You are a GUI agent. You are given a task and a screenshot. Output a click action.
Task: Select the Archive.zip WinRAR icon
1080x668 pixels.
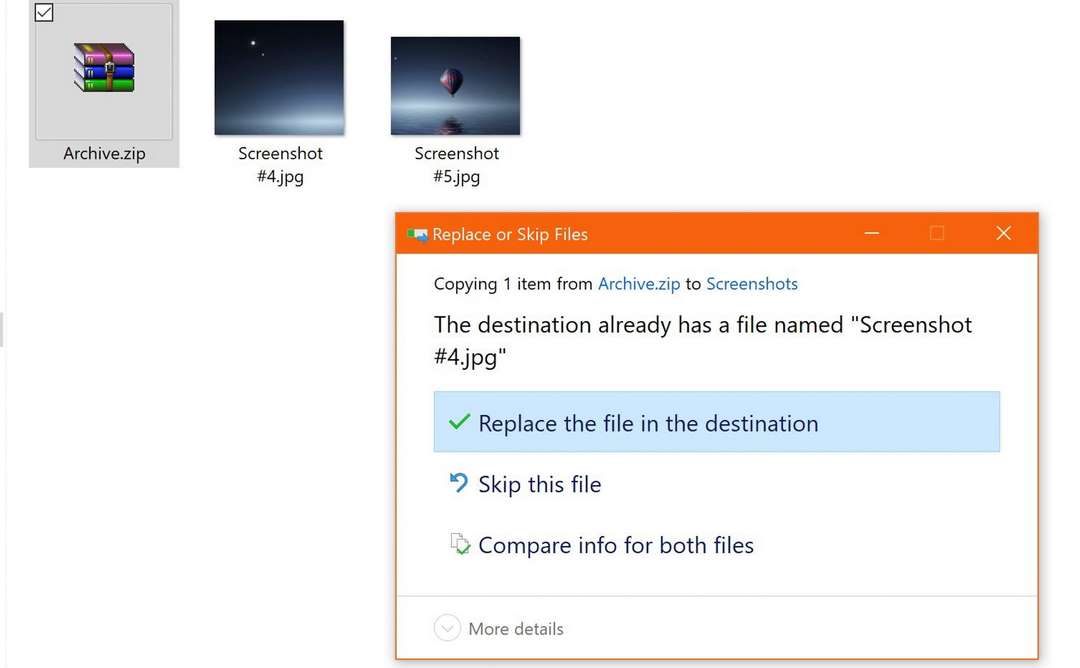tap(104, 67)
